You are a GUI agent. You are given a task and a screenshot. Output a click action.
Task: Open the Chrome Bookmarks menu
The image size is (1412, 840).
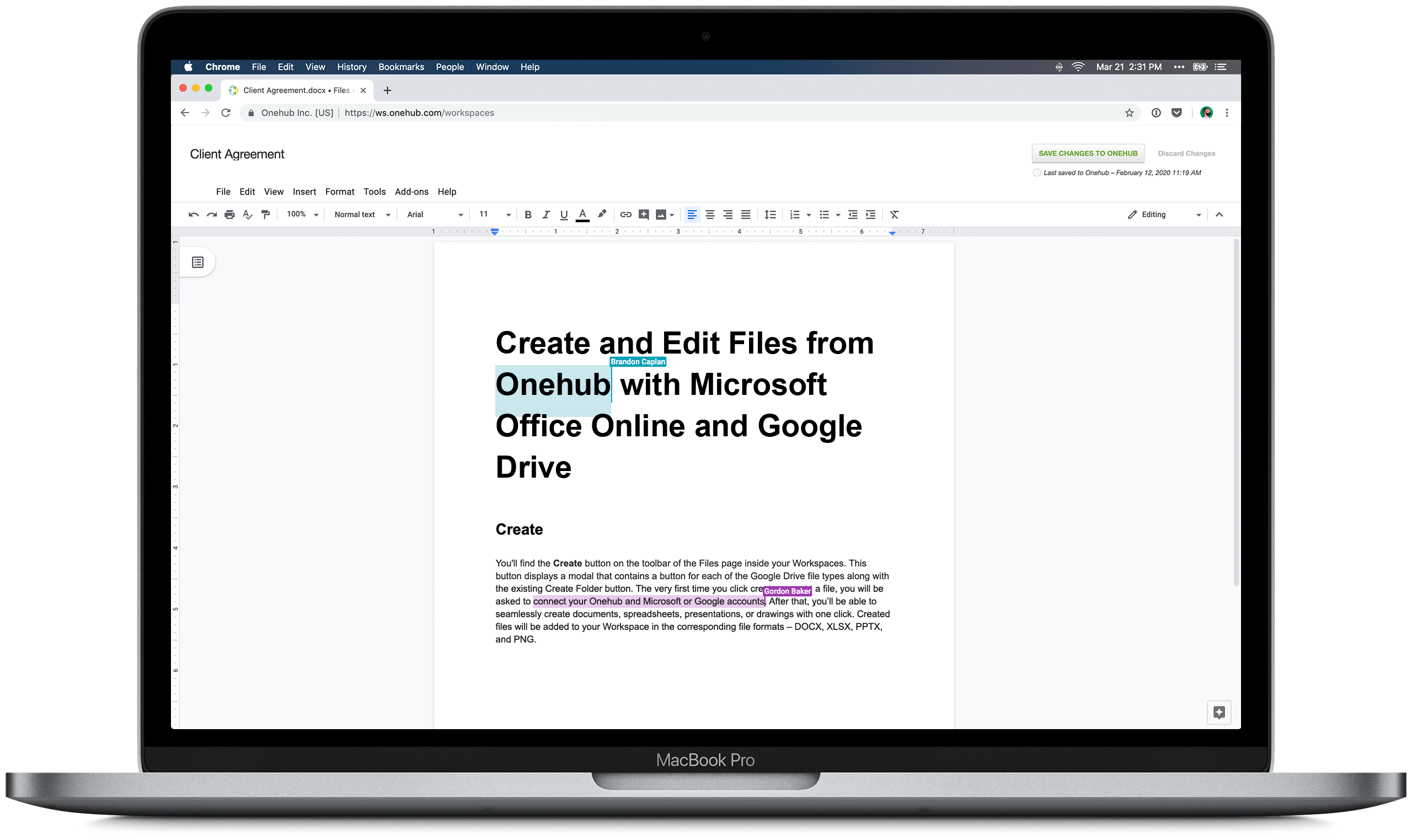400,67
